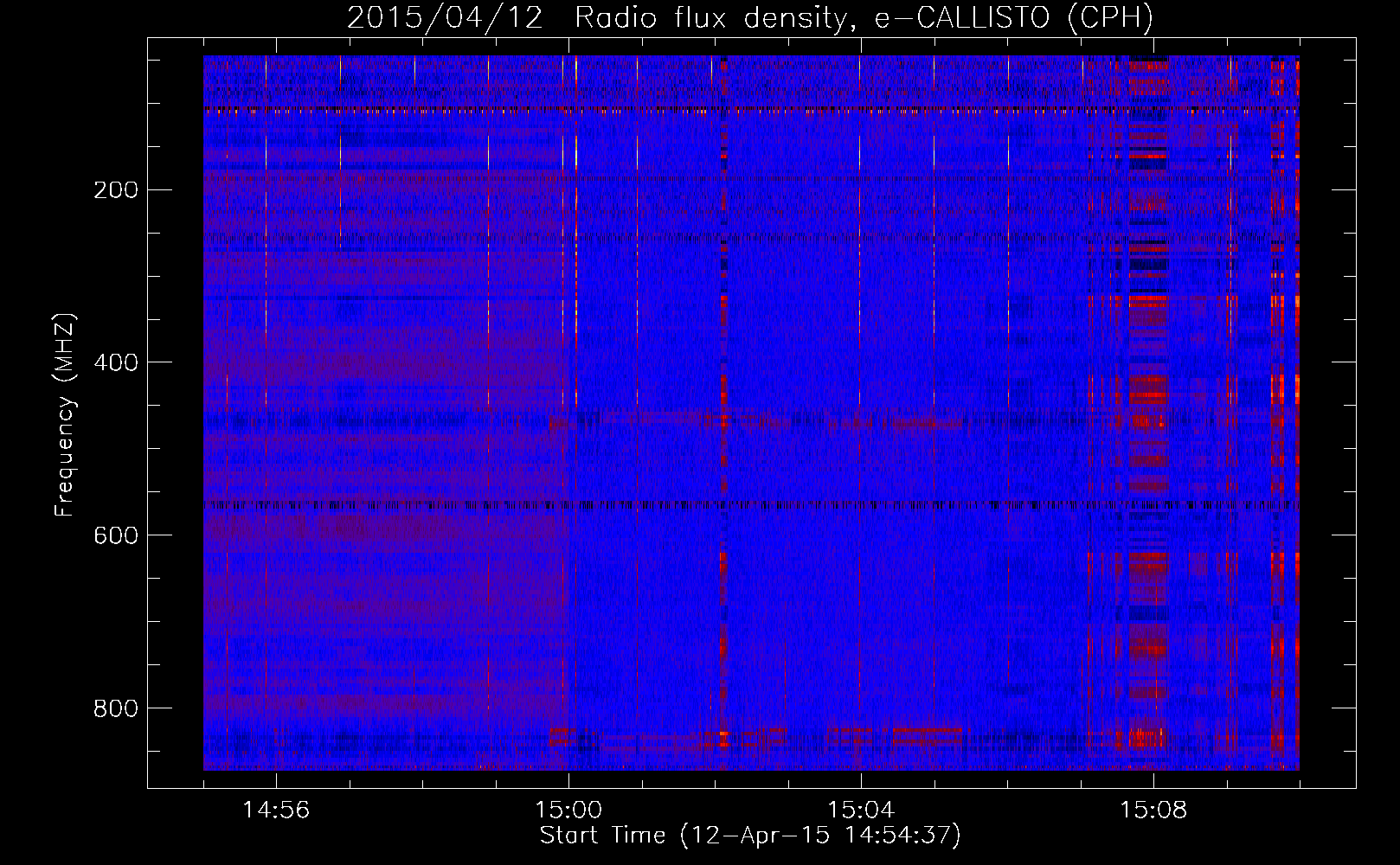
Task: Click the 15:00 time tick label
Action: tap(568, 811)
